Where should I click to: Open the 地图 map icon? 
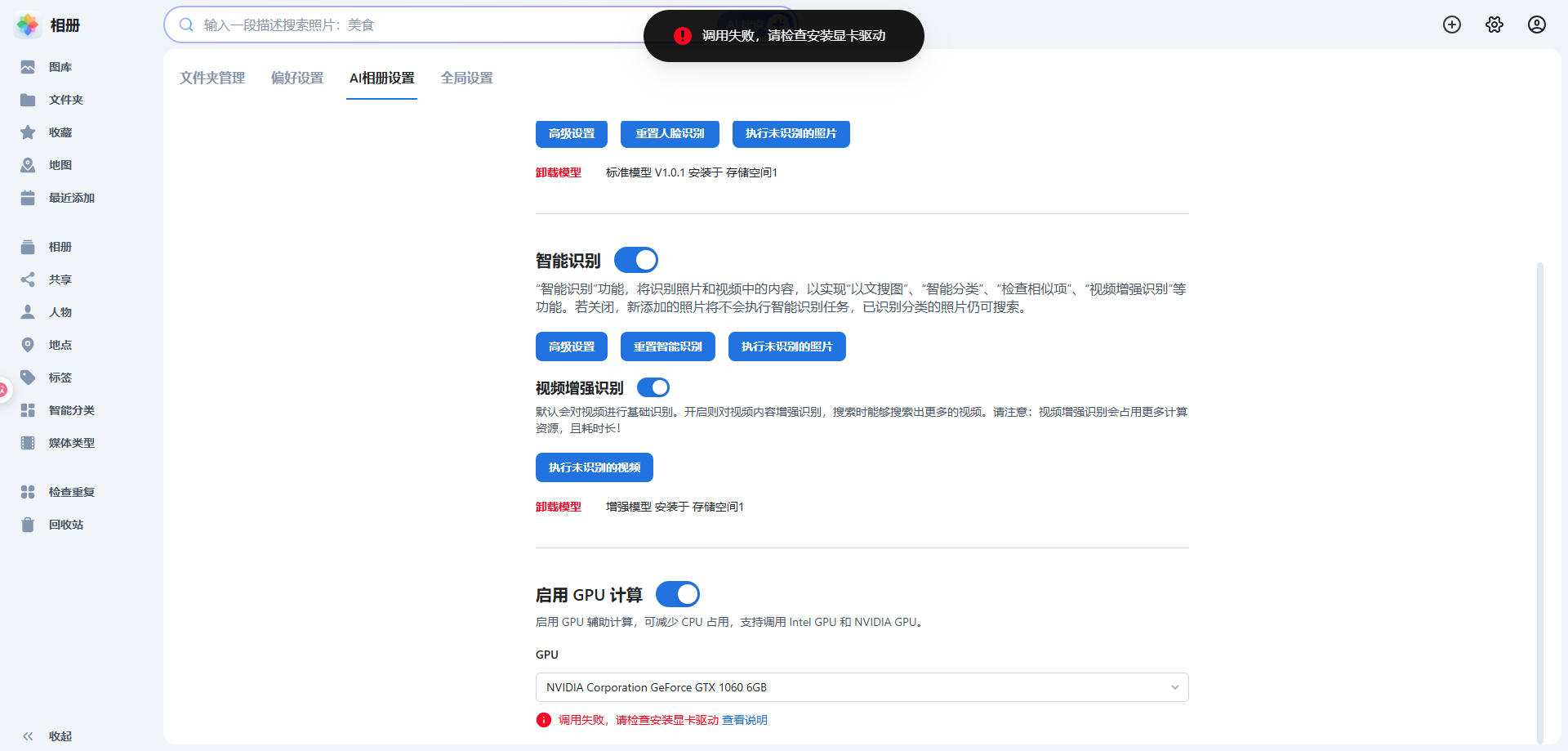click(x=28, y=165)
